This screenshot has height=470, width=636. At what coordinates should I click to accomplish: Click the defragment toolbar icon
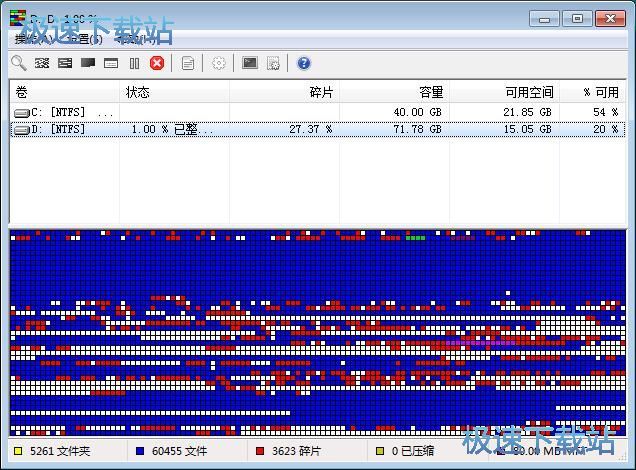click(x=42, y=63)
